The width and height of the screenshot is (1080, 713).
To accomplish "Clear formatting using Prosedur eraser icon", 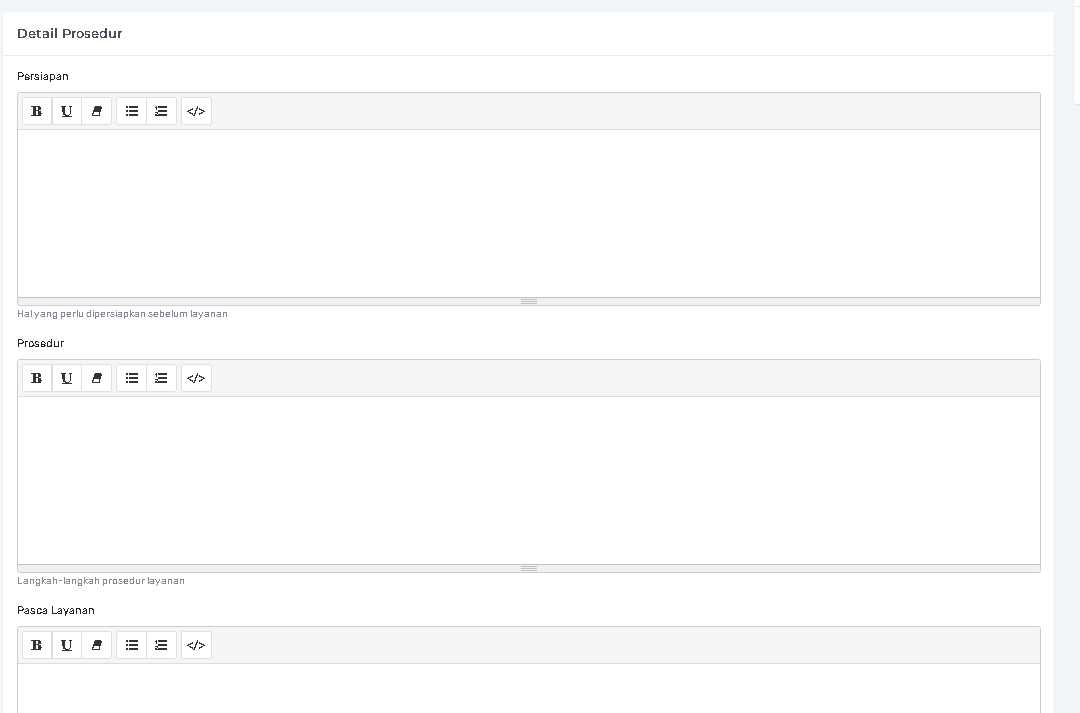I will (x=96, y=378).
